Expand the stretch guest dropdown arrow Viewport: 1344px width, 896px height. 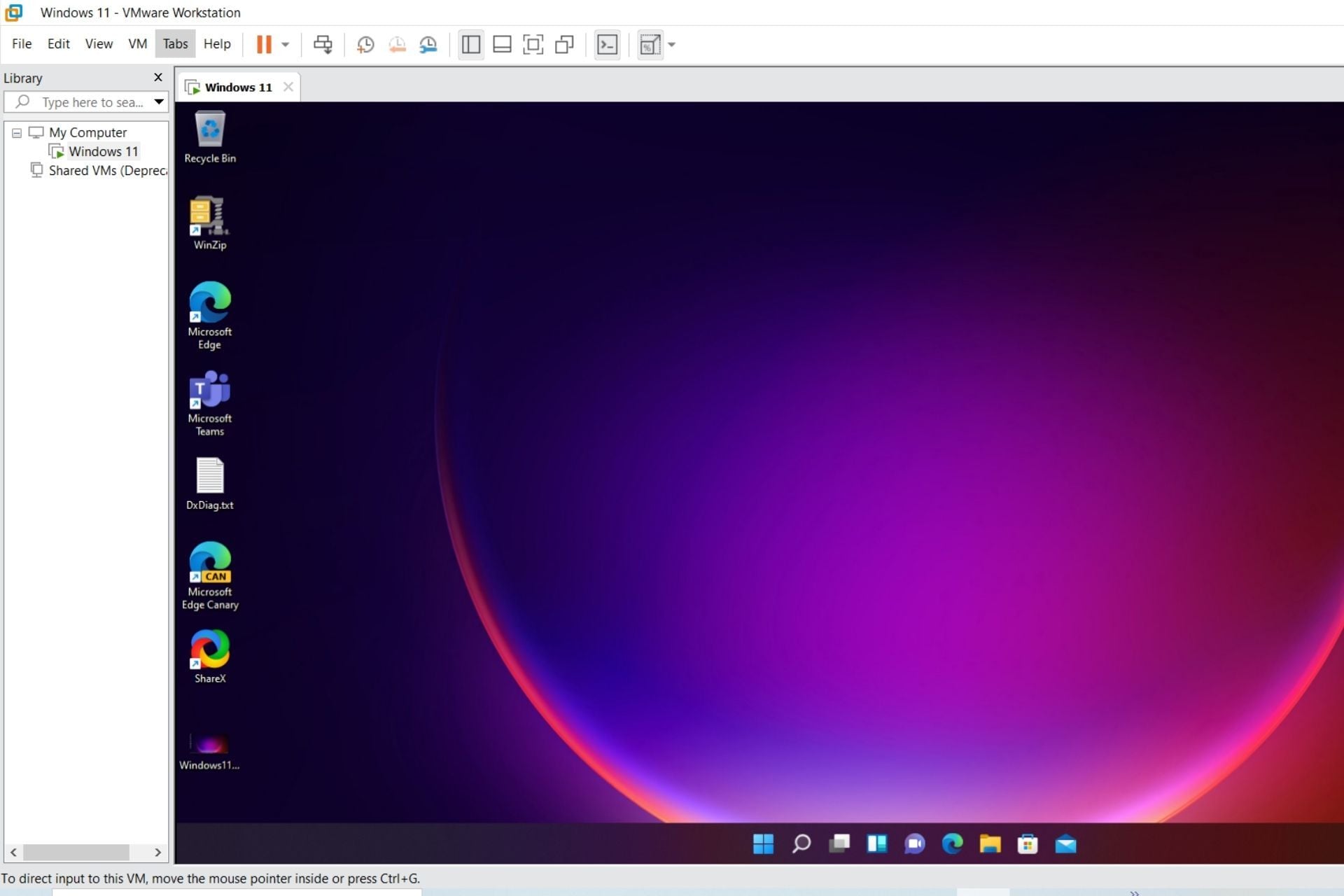point(672,45)
